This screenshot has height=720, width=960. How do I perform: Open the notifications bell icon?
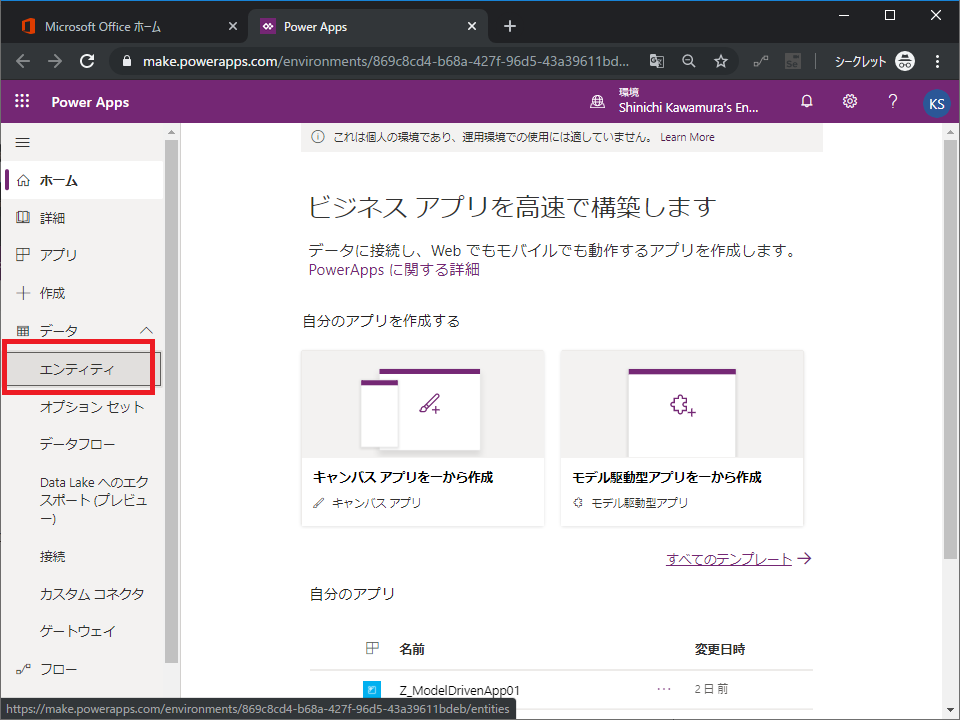point(806,102)
